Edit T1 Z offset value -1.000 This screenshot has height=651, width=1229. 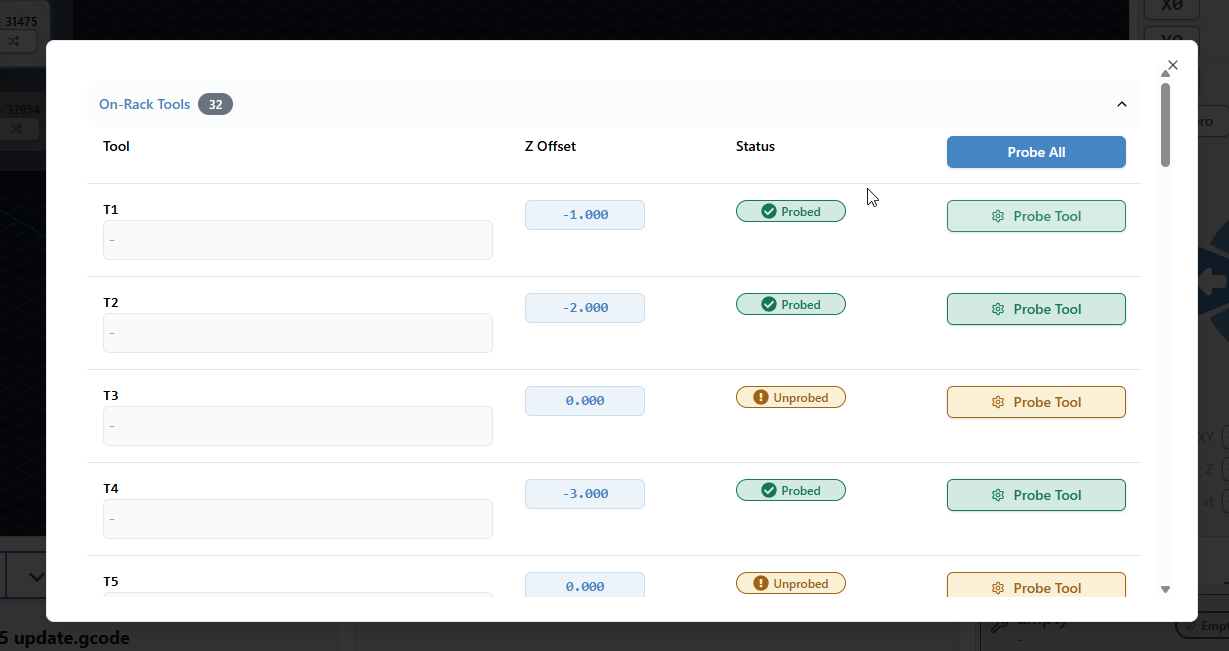pyautogui.click(x=585, y=215)
